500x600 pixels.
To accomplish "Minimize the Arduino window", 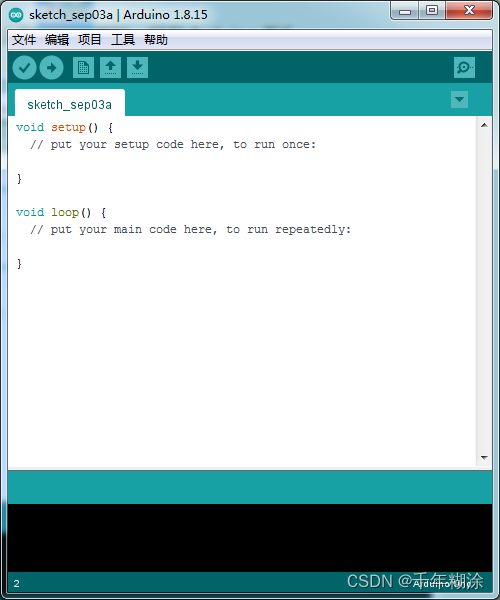I will pos(405,11).
